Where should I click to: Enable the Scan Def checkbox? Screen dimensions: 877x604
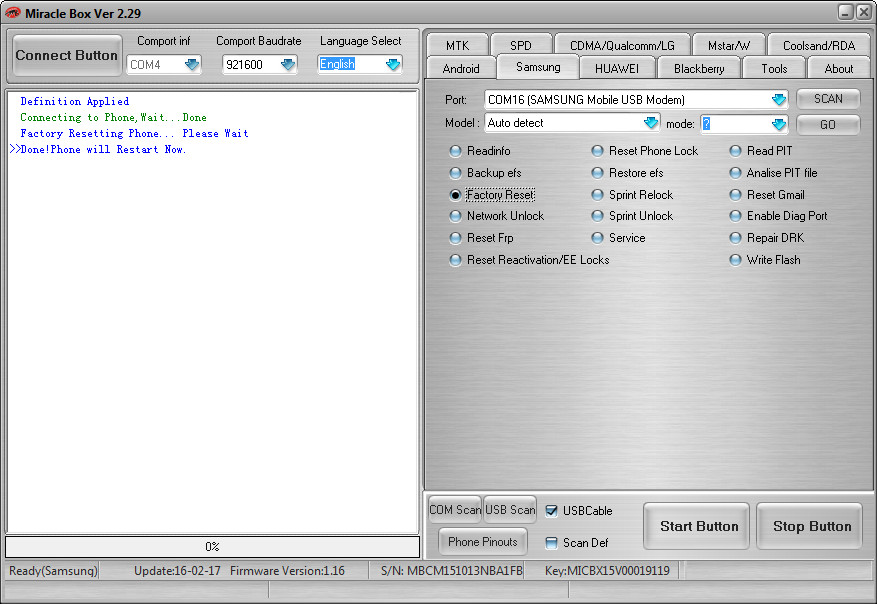[x=551, y=542]
